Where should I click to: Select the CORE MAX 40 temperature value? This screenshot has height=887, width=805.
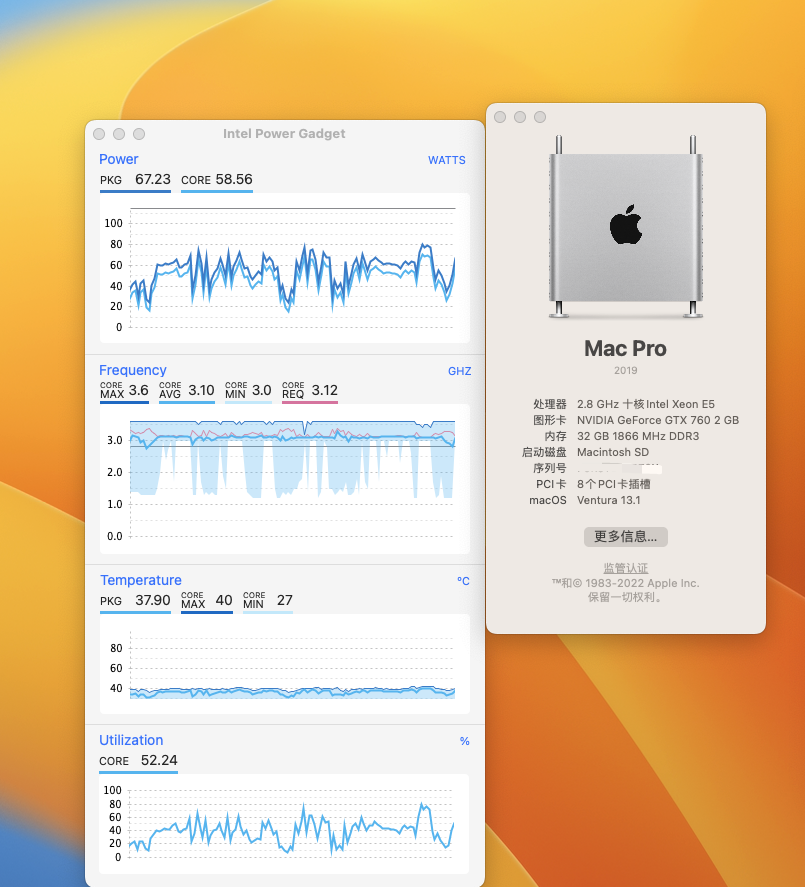(x=207, y=601)
